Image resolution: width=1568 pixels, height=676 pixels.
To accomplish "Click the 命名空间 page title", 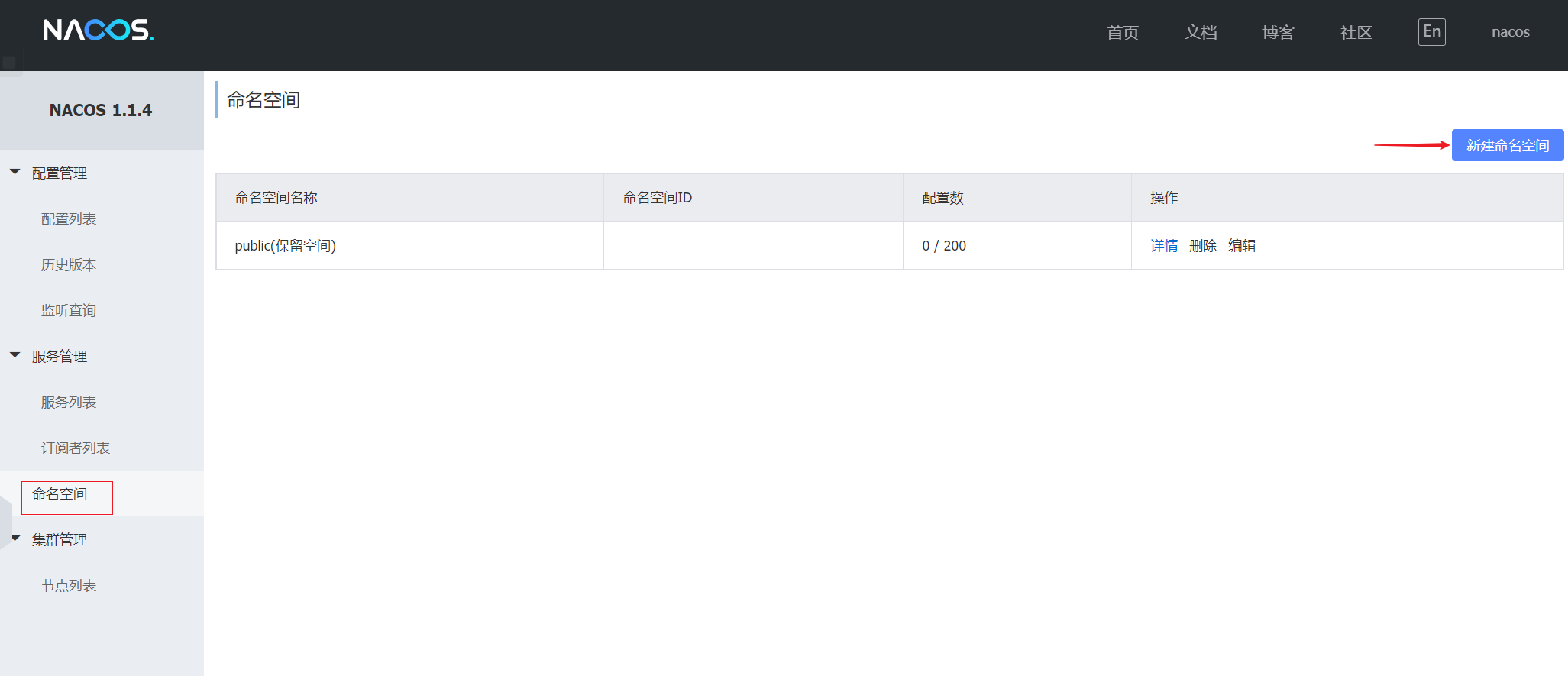I will (x=263, y=100).
